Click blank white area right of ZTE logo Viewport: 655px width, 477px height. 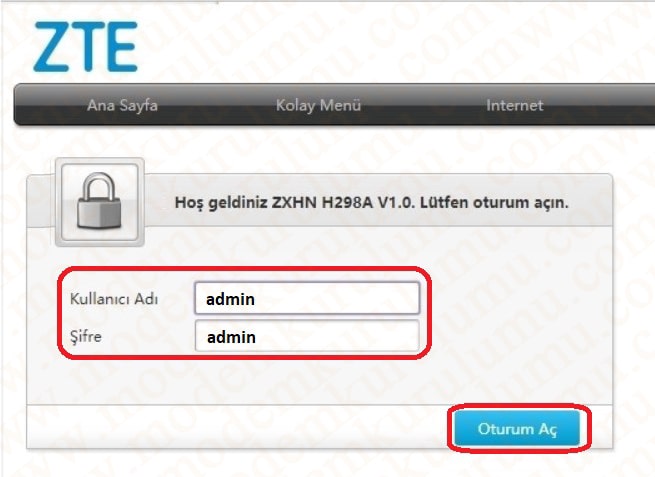pyautogui.click(x=400, y=45)
